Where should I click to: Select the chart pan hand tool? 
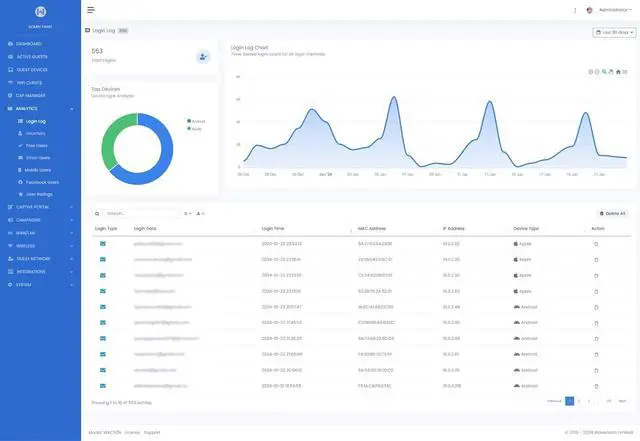click(x=612, y=71)
